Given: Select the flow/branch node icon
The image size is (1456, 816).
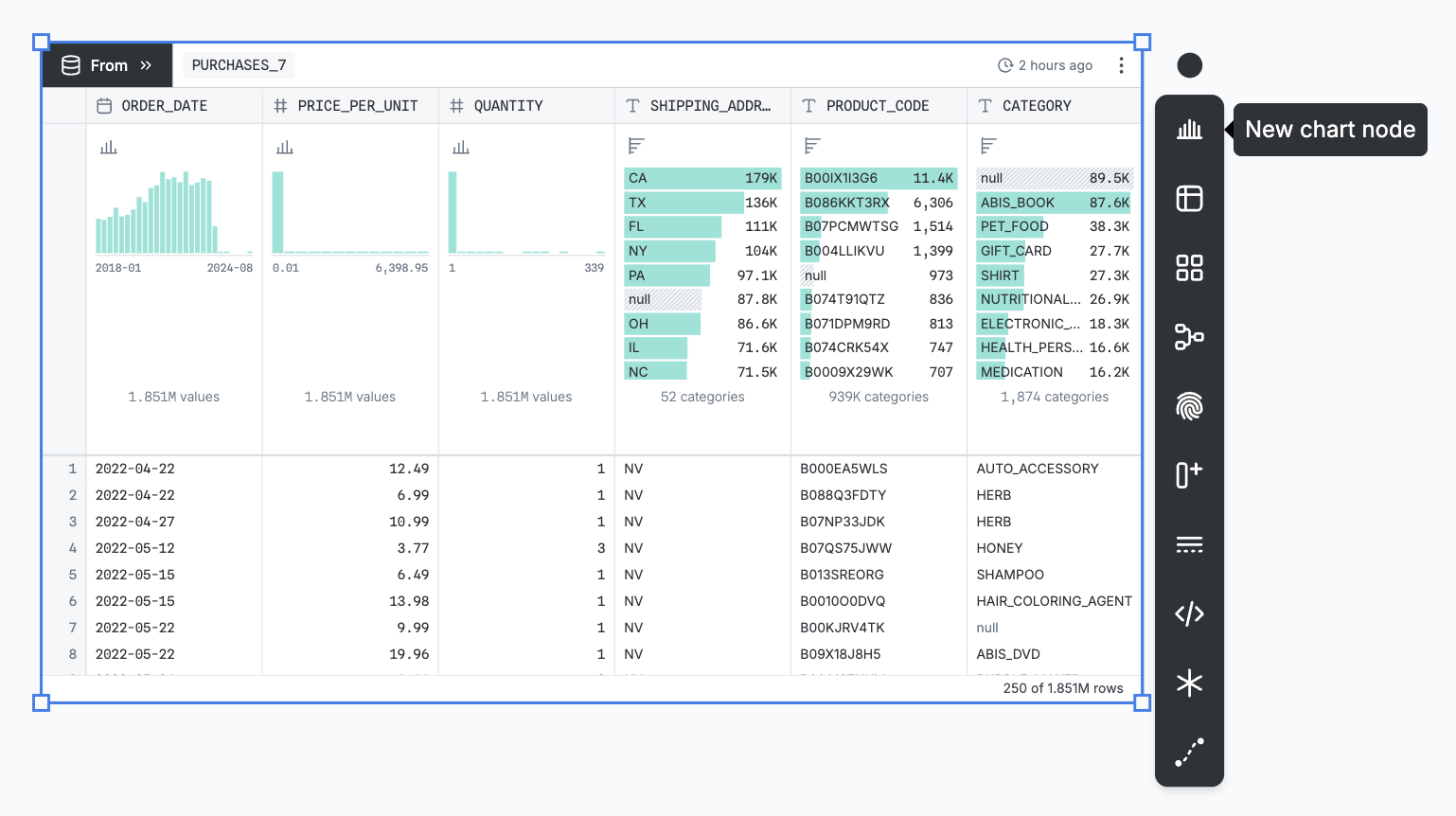Looking at the screenshot, I should click(x=1189, y=337).
